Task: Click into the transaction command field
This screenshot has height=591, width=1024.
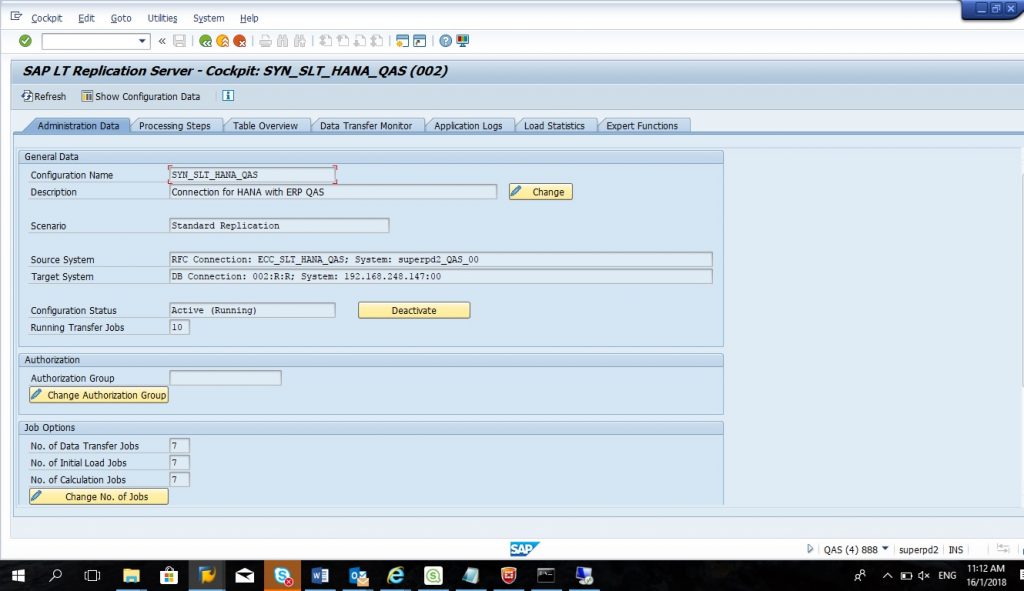Action: (90, 41)
